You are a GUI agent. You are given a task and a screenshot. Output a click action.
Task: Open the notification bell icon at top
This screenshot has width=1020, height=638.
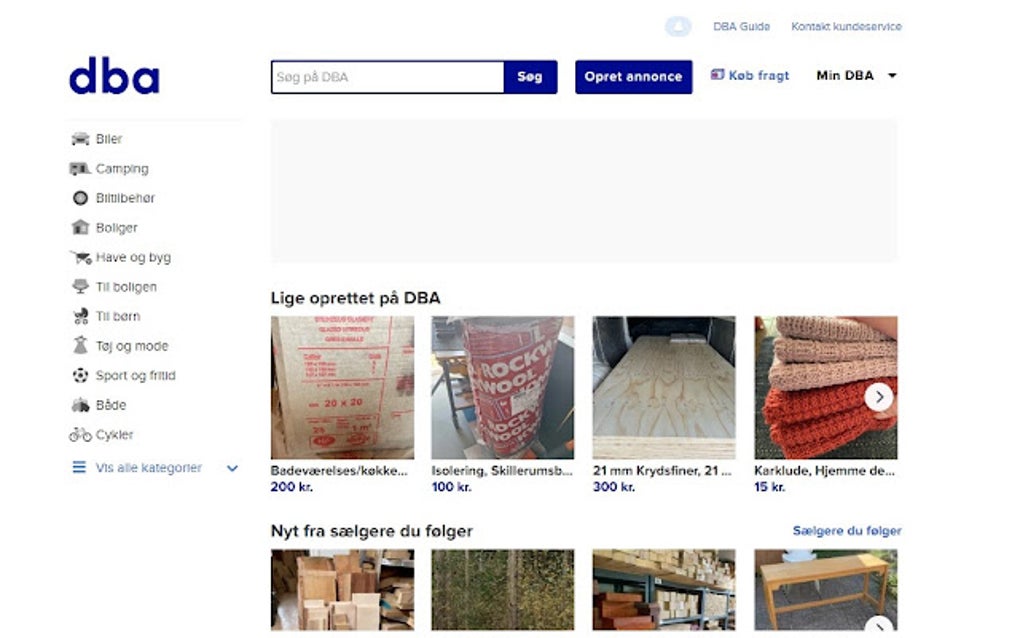[x=678, y=26]
